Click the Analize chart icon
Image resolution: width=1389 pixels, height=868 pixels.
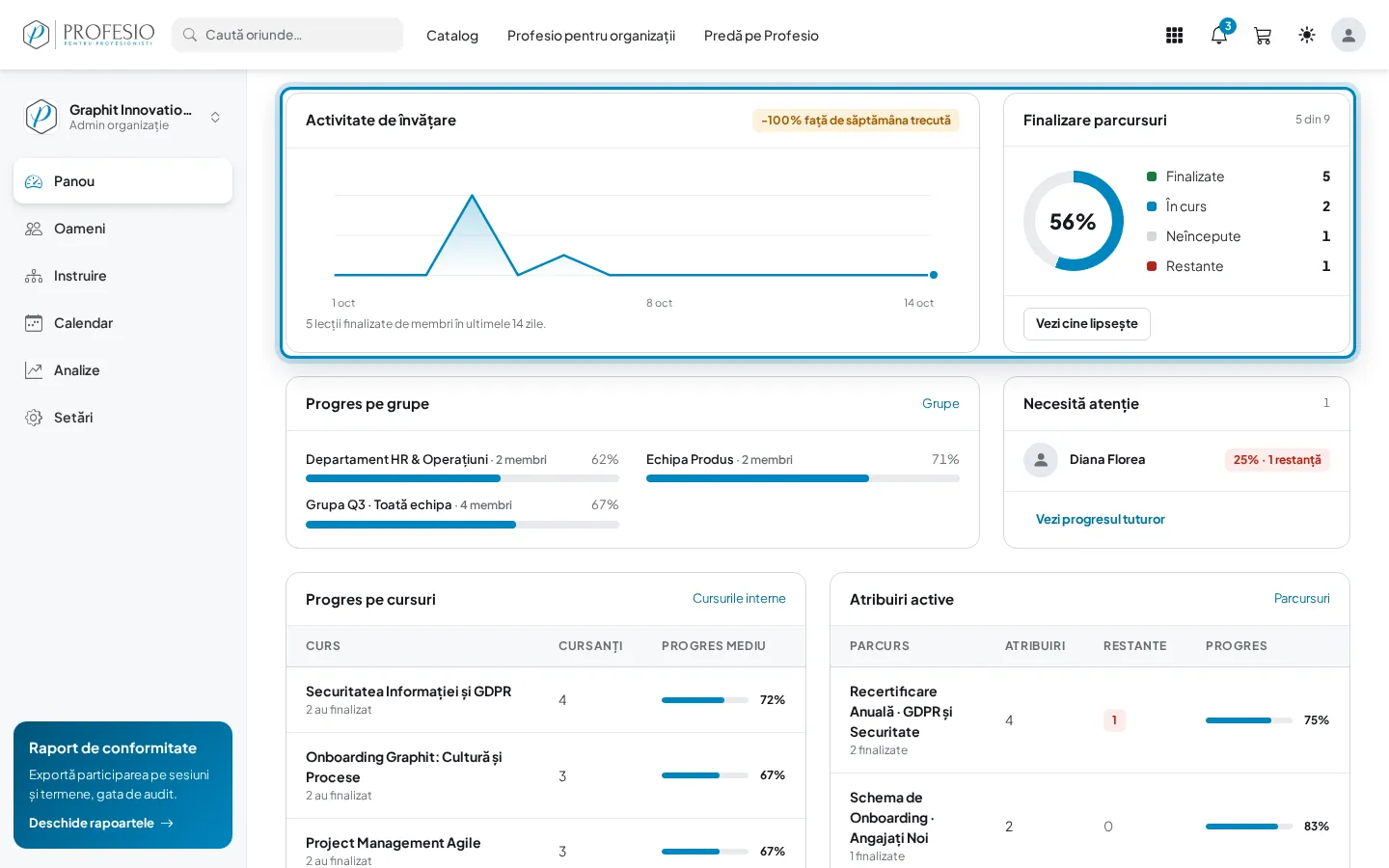click(34, 370)
